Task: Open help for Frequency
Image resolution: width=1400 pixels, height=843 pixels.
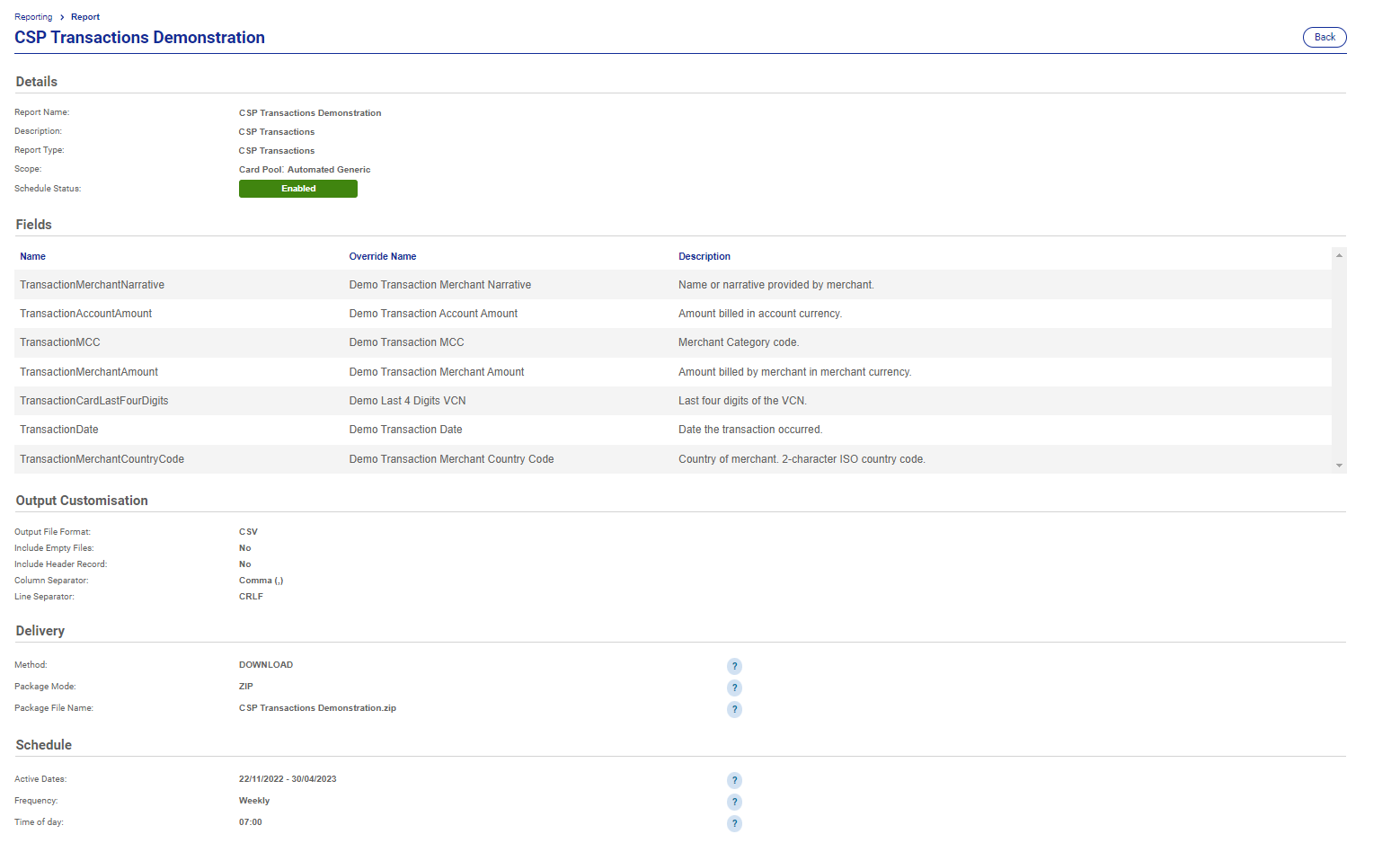Action: click(x=734, y=802)
